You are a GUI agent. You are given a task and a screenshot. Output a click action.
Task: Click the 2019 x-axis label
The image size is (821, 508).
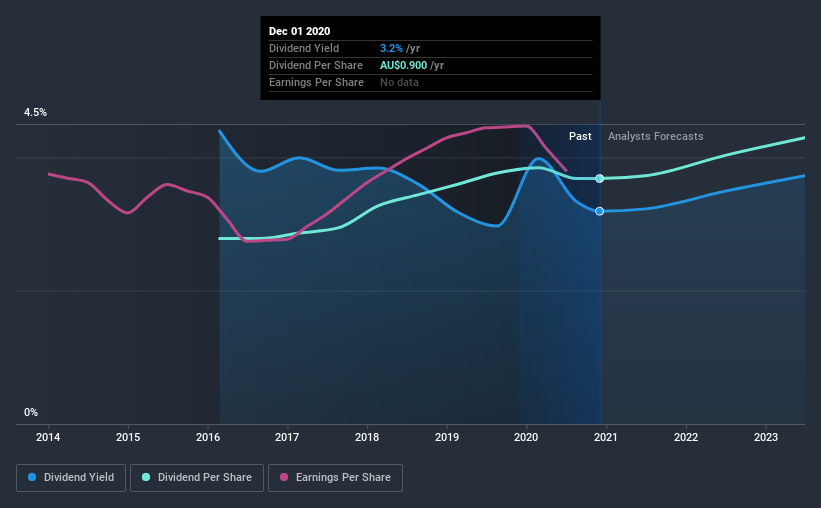coord(447,437)
